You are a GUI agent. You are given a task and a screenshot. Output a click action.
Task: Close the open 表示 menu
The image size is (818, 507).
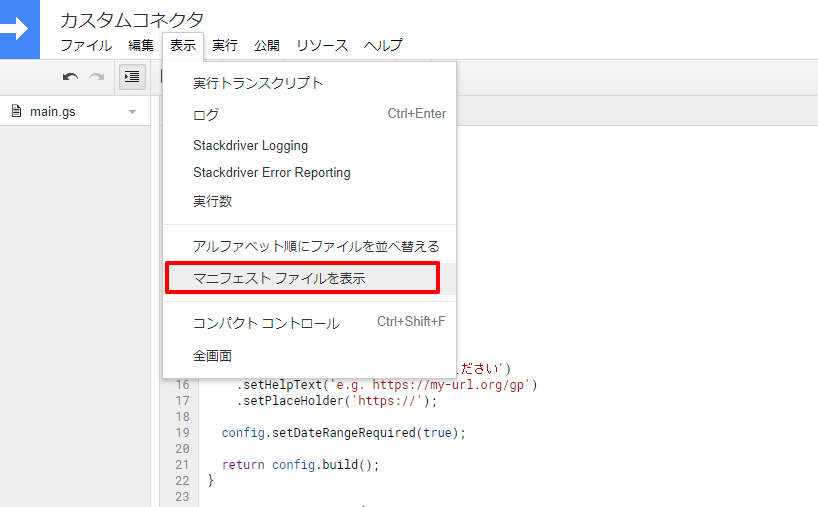183,45
